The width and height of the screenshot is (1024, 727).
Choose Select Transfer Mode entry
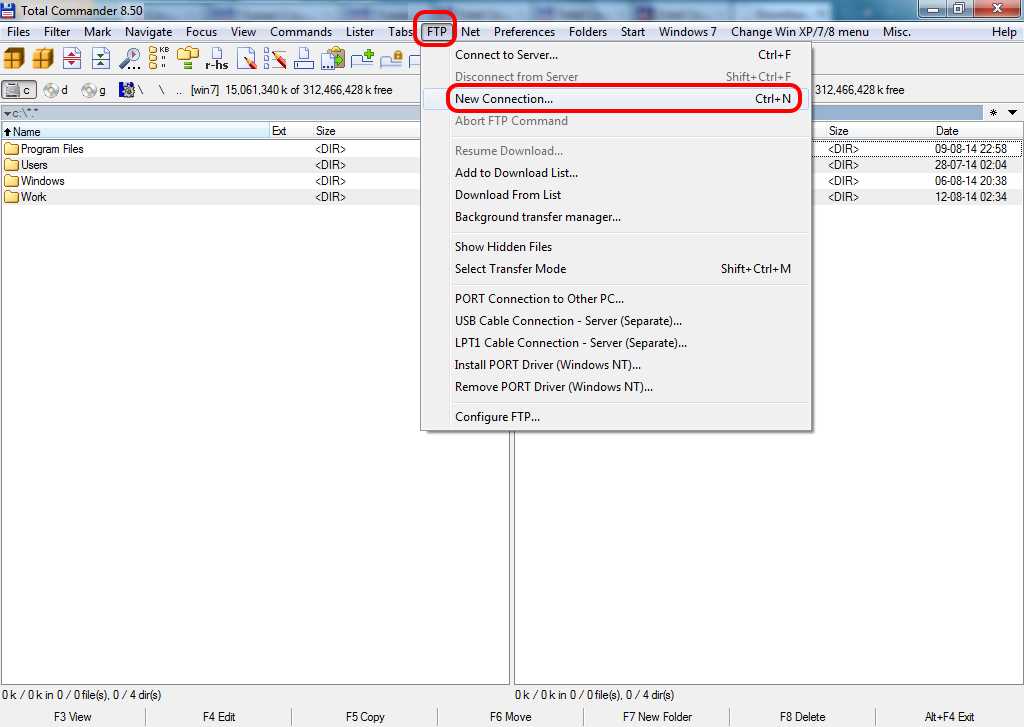click(x=616, y=268)
